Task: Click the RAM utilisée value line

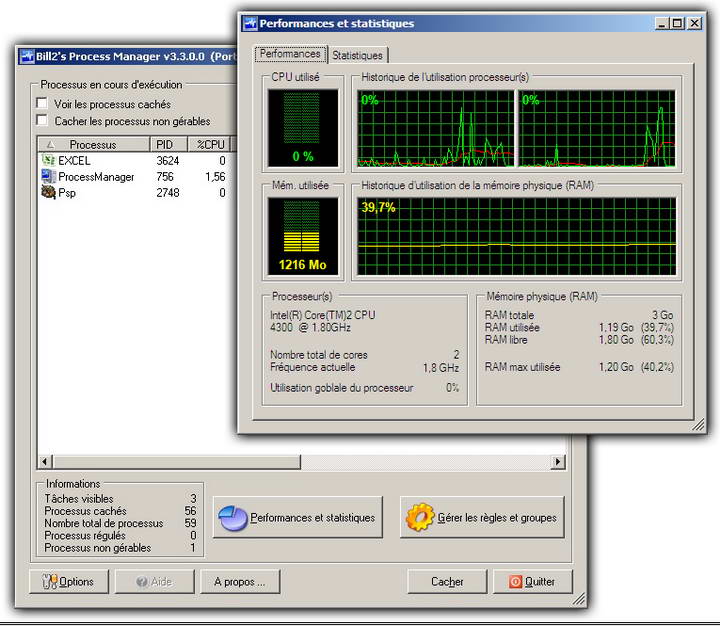Action: [x=579, y=327]
